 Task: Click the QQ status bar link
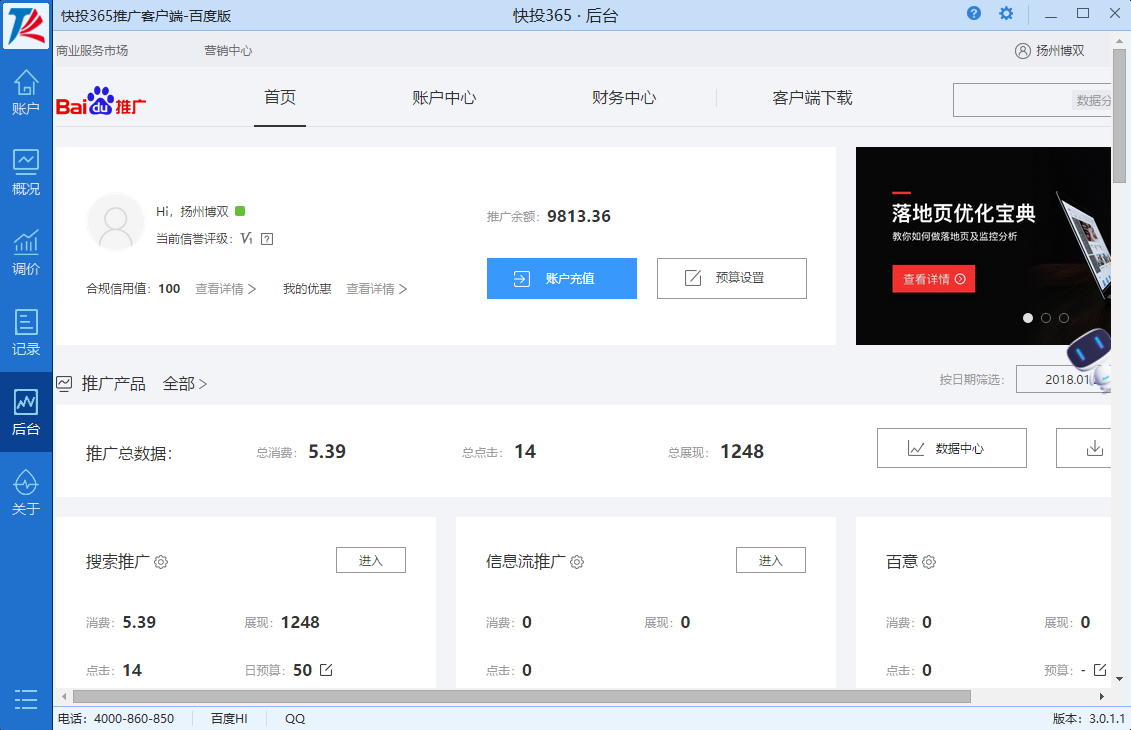pyautogui.click(x=294, y=718)
